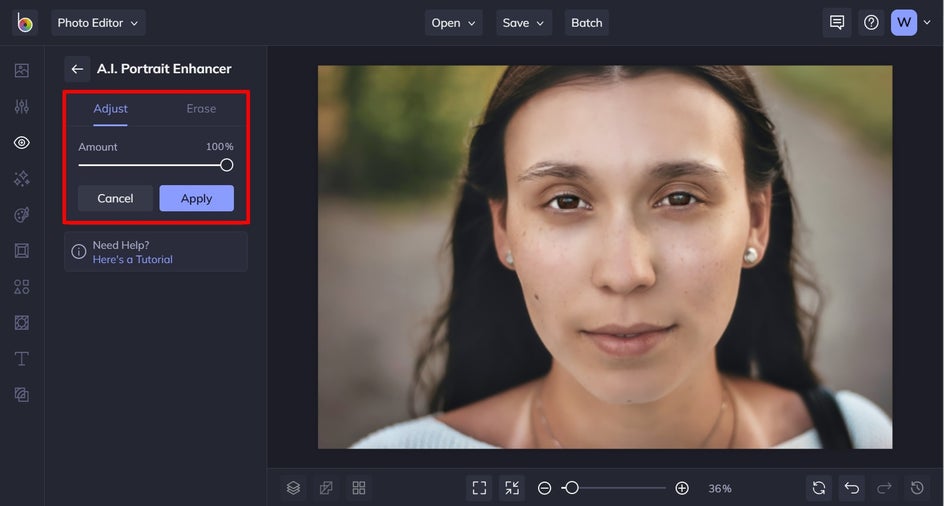944x506 pixels.
Task: Open the Photo Editor dropdown
Action: (98, 23)
